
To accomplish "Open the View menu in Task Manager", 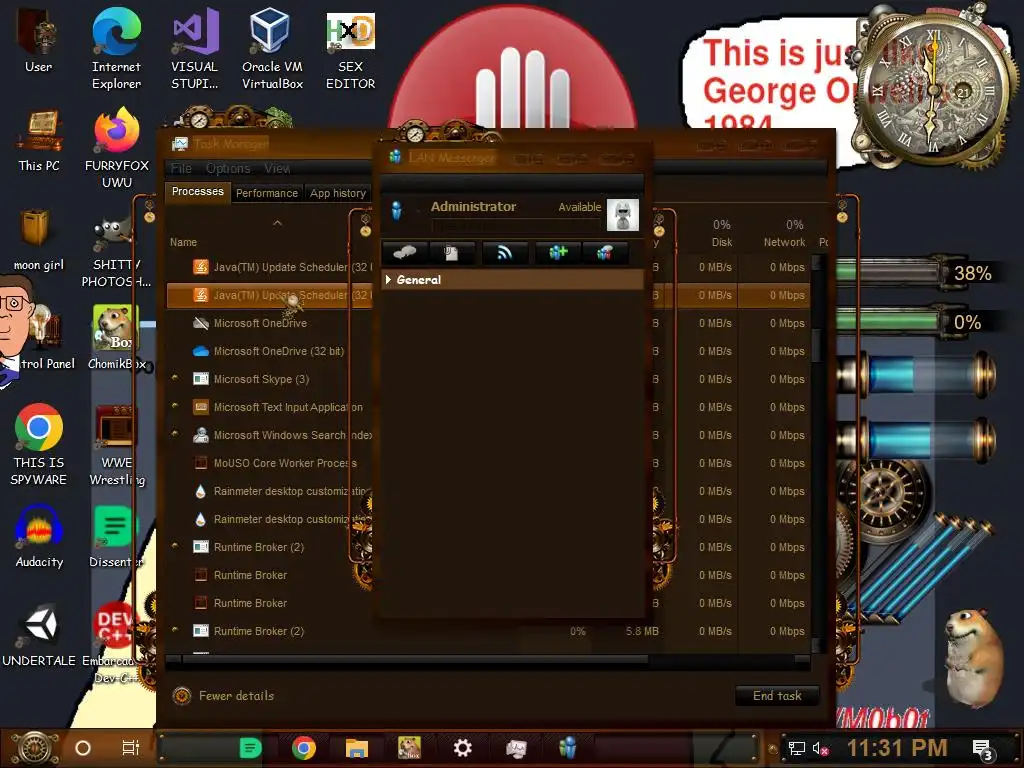I will click(277, 168).
